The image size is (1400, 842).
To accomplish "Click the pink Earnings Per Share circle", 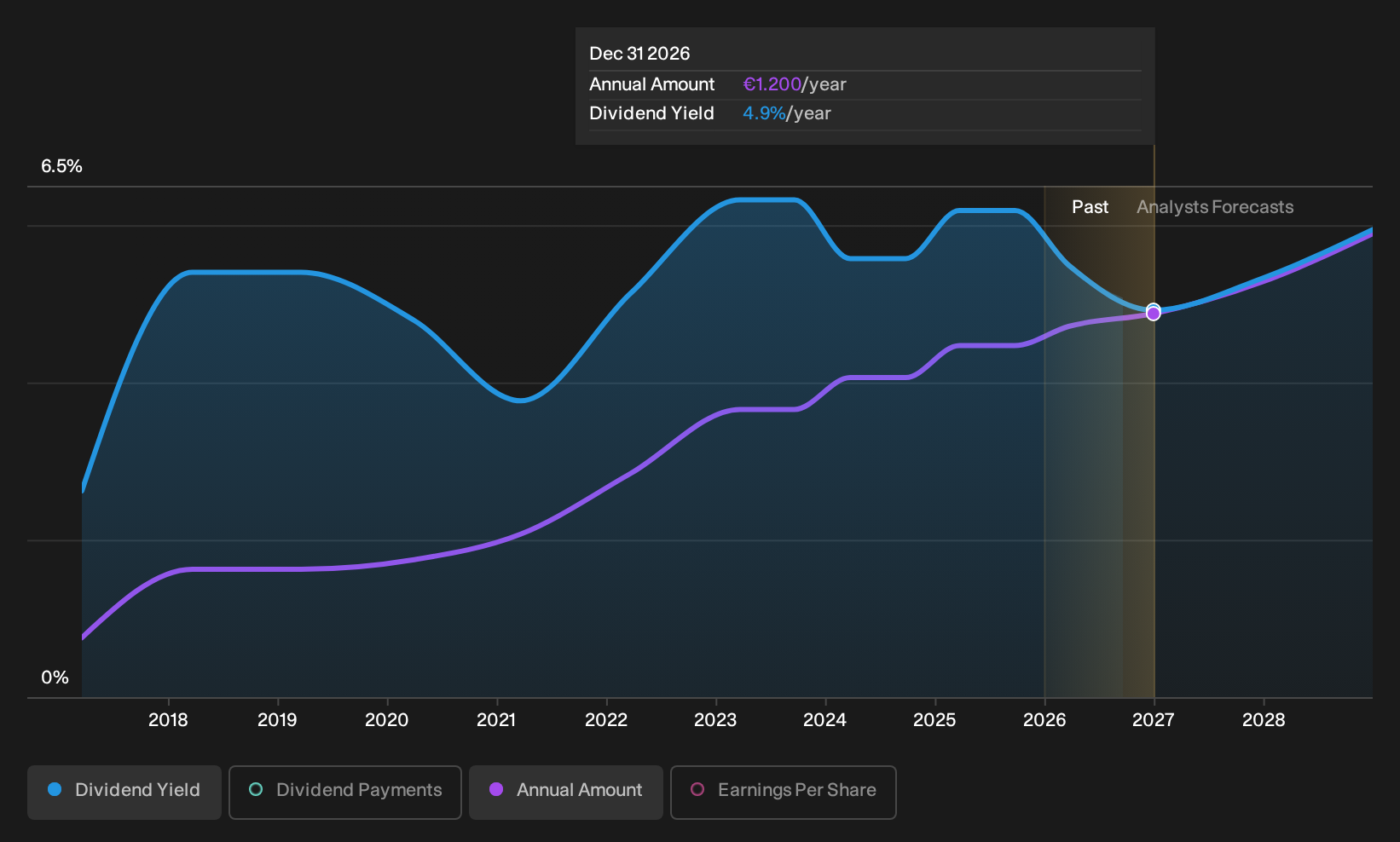I will coord(697,789).
